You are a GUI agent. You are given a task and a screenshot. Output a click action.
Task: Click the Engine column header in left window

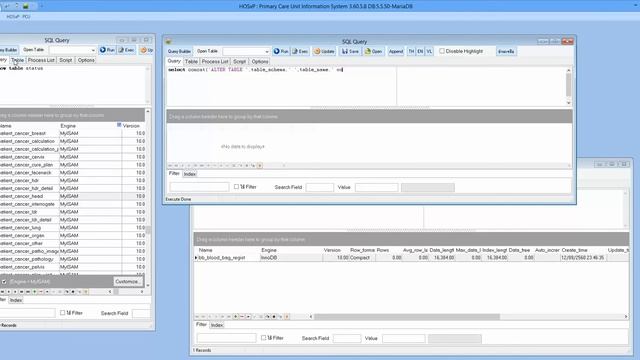pyautogui.click(x=90, y=126)
